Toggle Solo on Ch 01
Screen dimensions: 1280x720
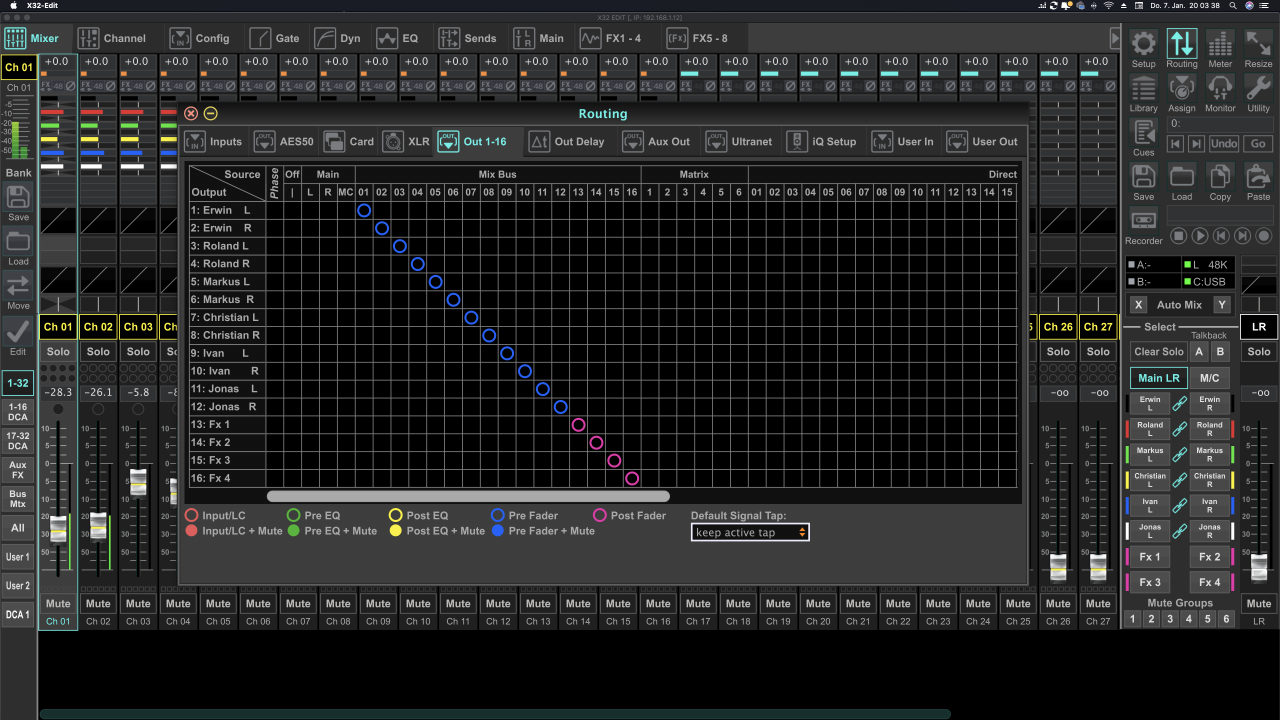pyautogui.click(x=58, y=351)
